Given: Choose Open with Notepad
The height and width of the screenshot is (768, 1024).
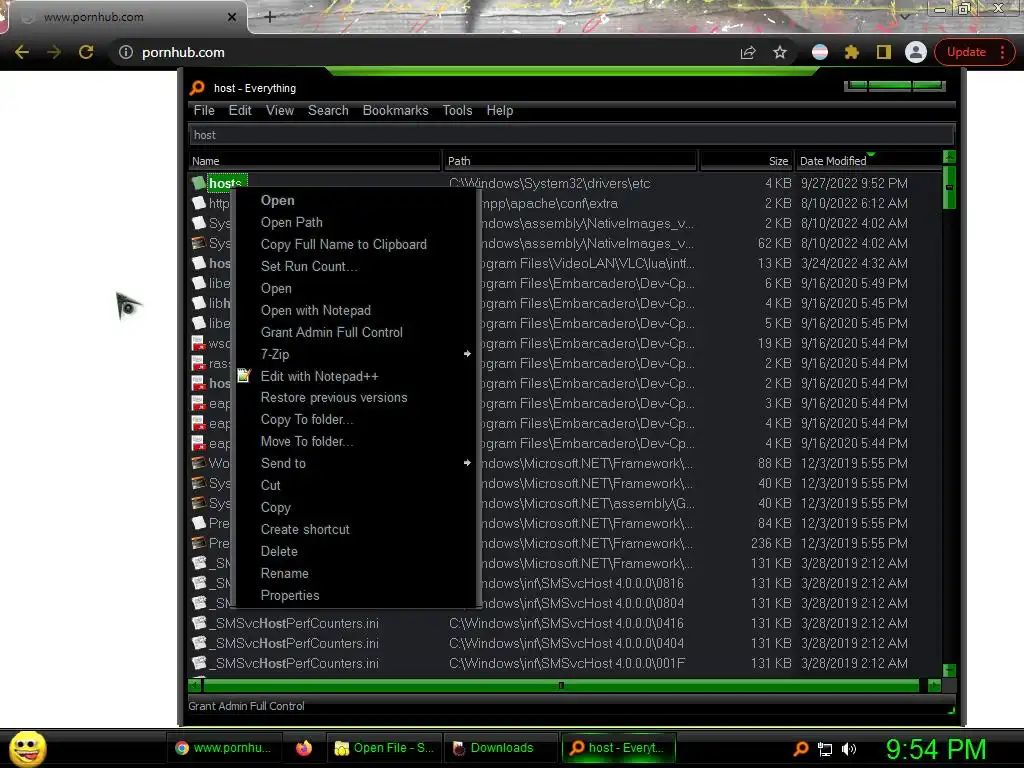Looking at the screenshot, I should click(x=315, y=310).
